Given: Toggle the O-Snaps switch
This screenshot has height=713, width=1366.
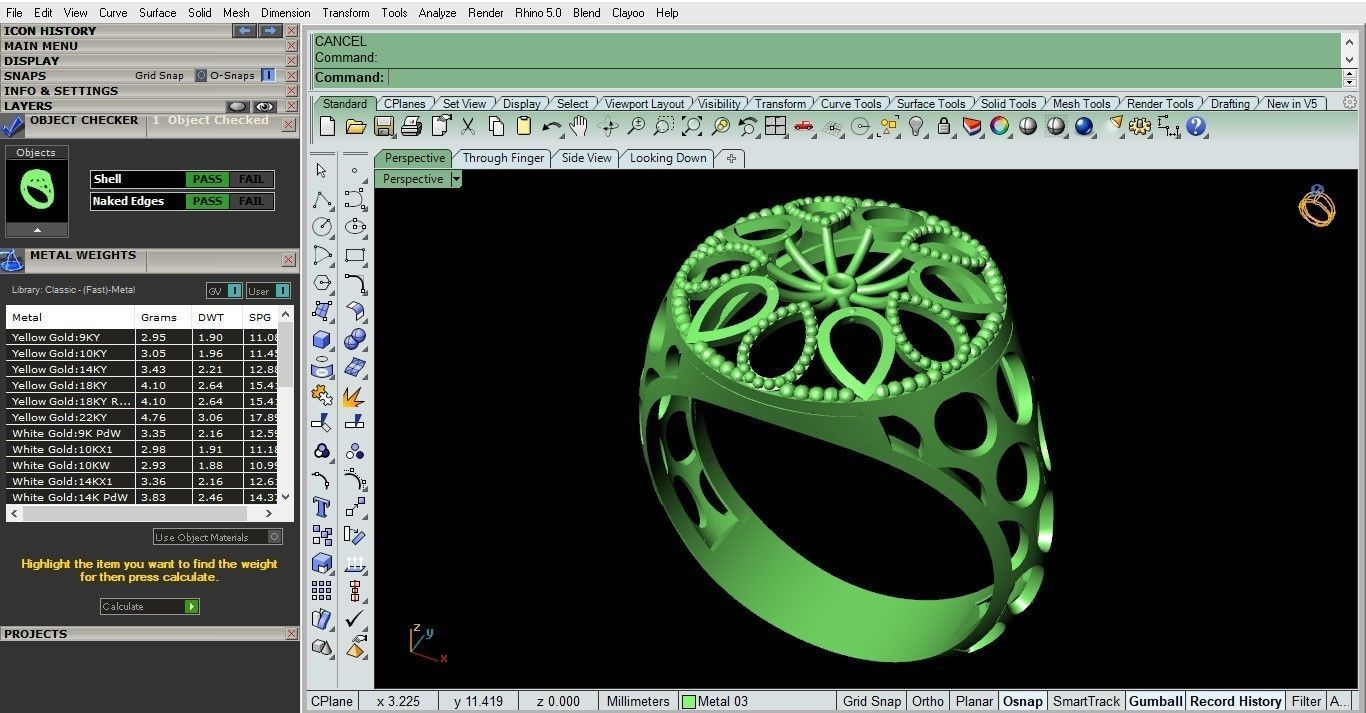Looking at the screenshot, I should coord(267,75).
